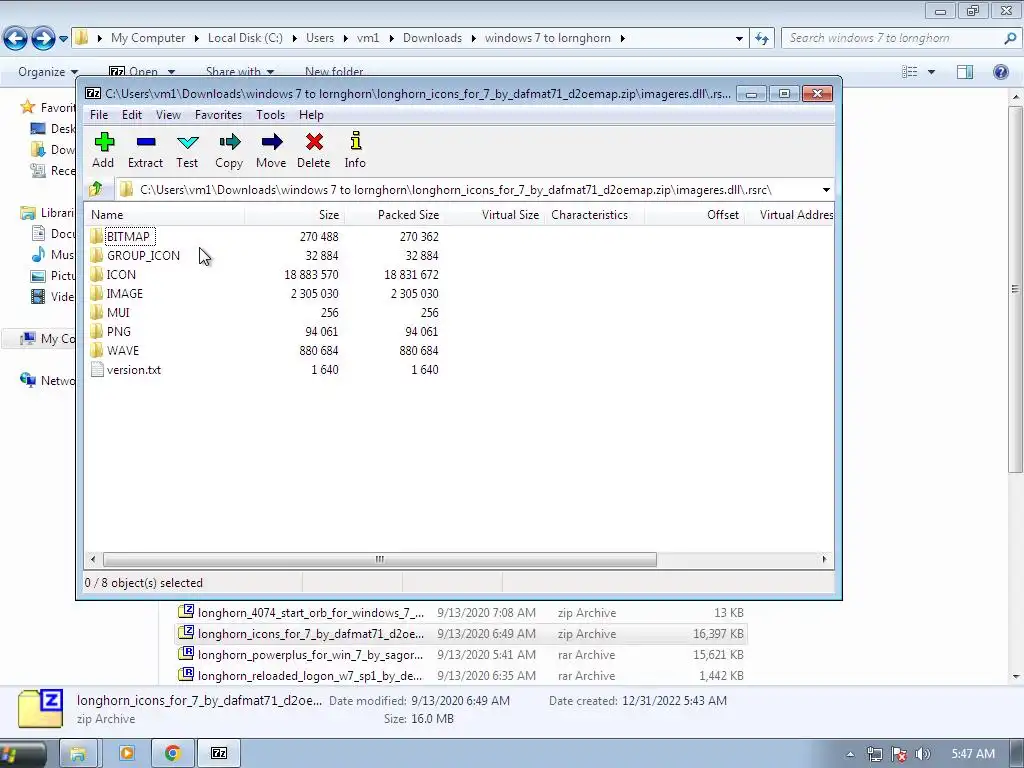Sort by the Packed Size column

394,215
